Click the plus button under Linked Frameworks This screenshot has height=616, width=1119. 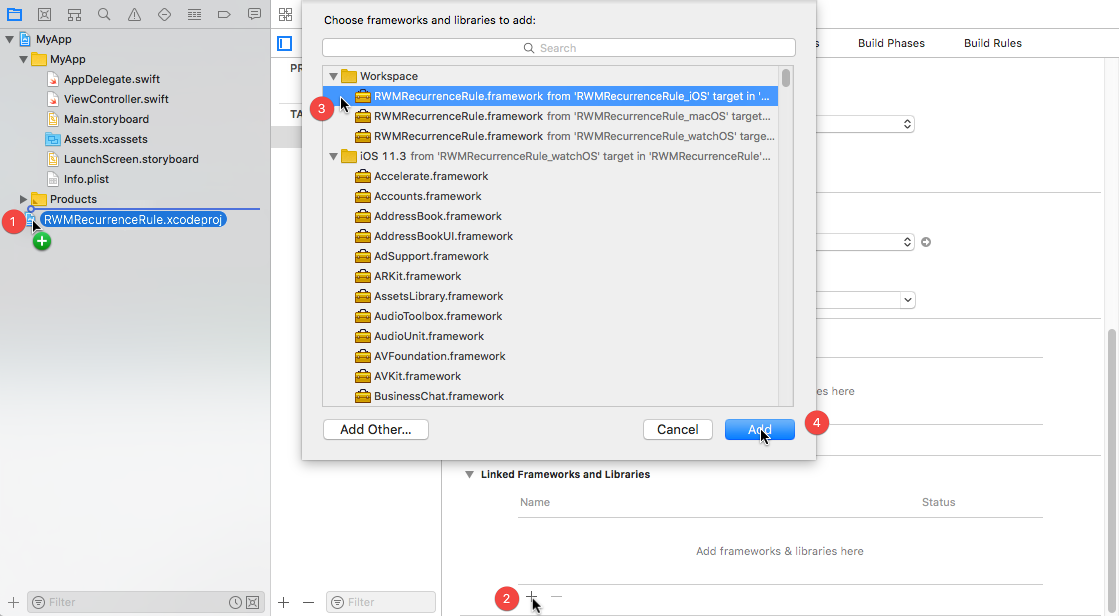click(531, 596)
